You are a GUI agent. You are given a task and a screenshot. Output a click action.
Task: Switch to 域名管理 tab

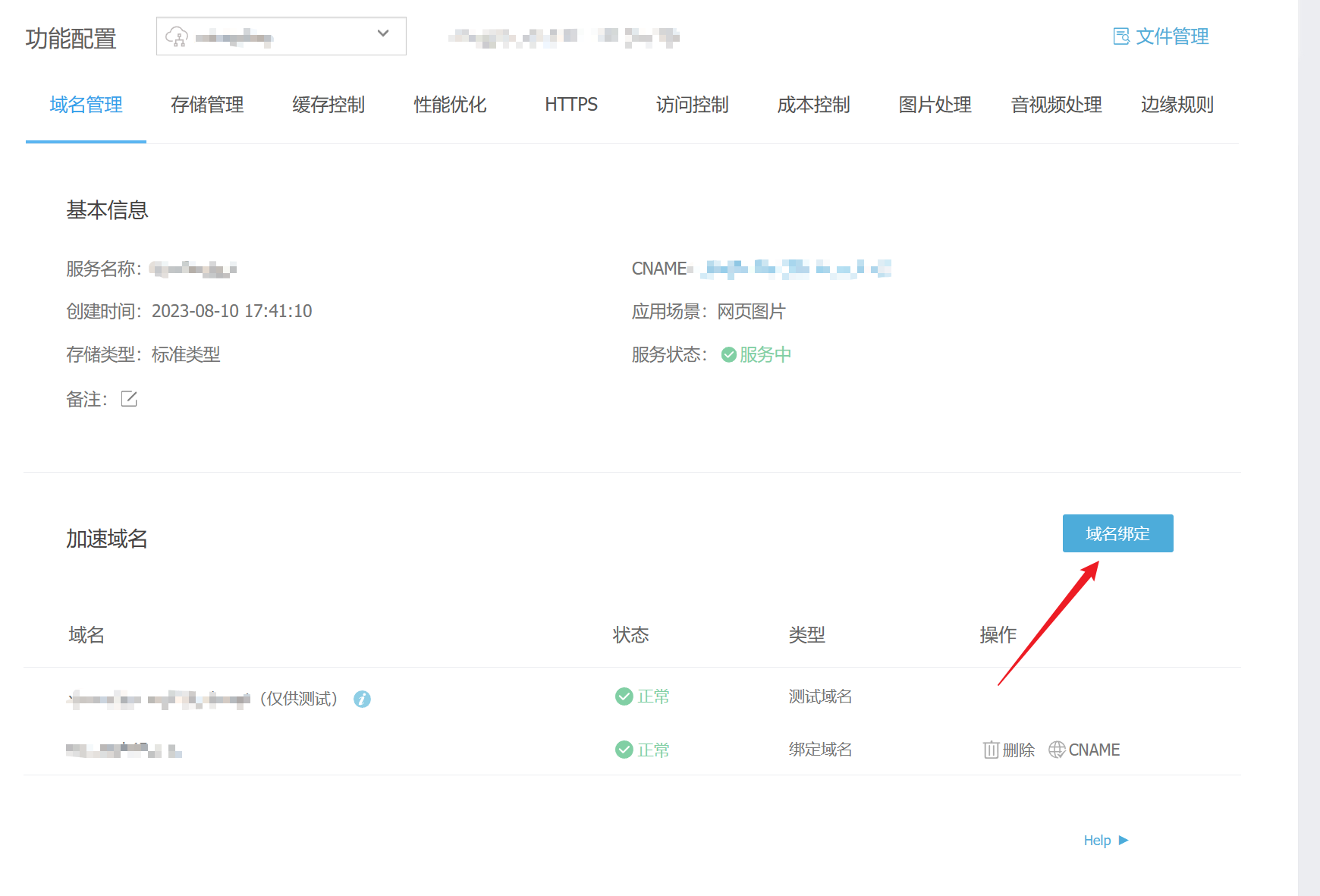[x=86, y=105]
